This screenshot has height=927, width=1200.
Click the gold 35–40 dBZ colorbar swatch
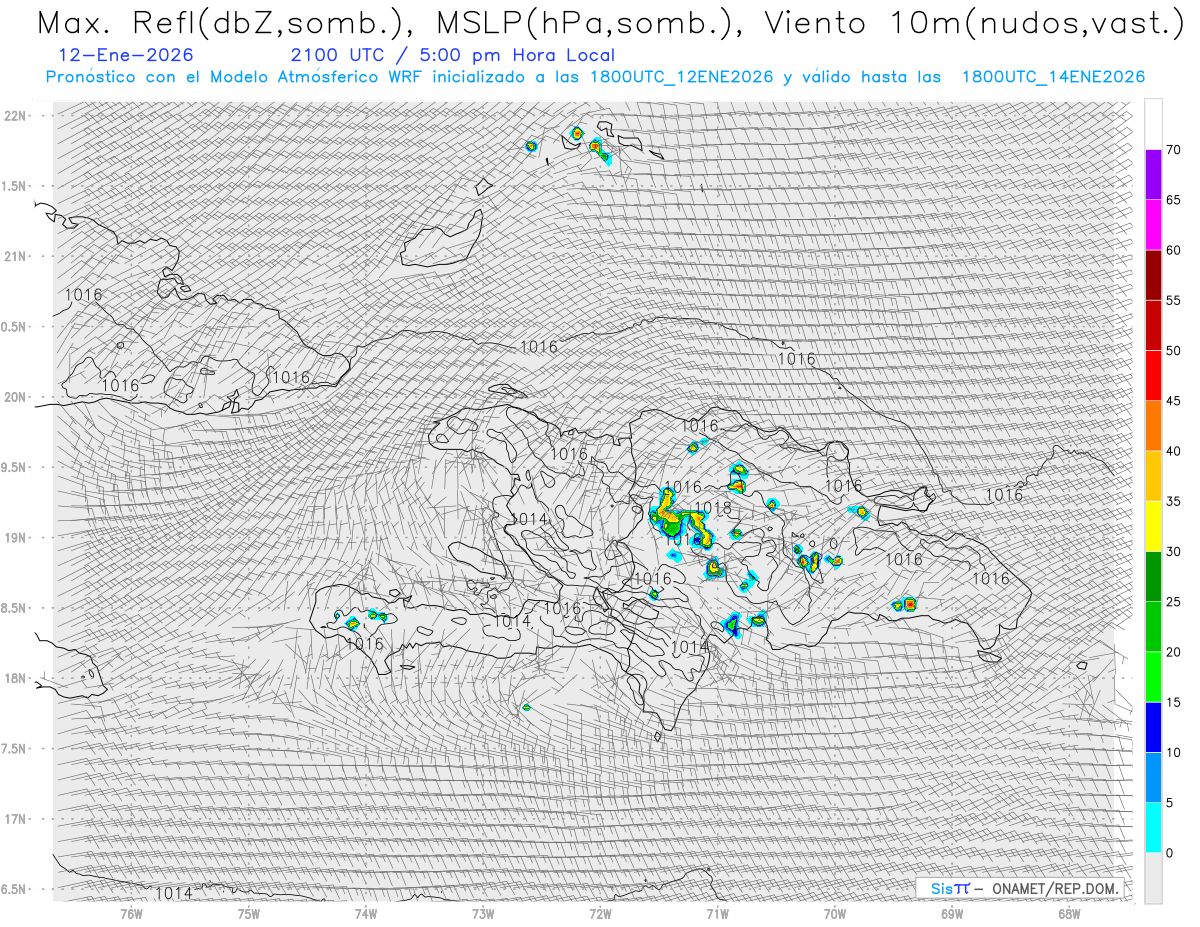(x=1153, y=476)
